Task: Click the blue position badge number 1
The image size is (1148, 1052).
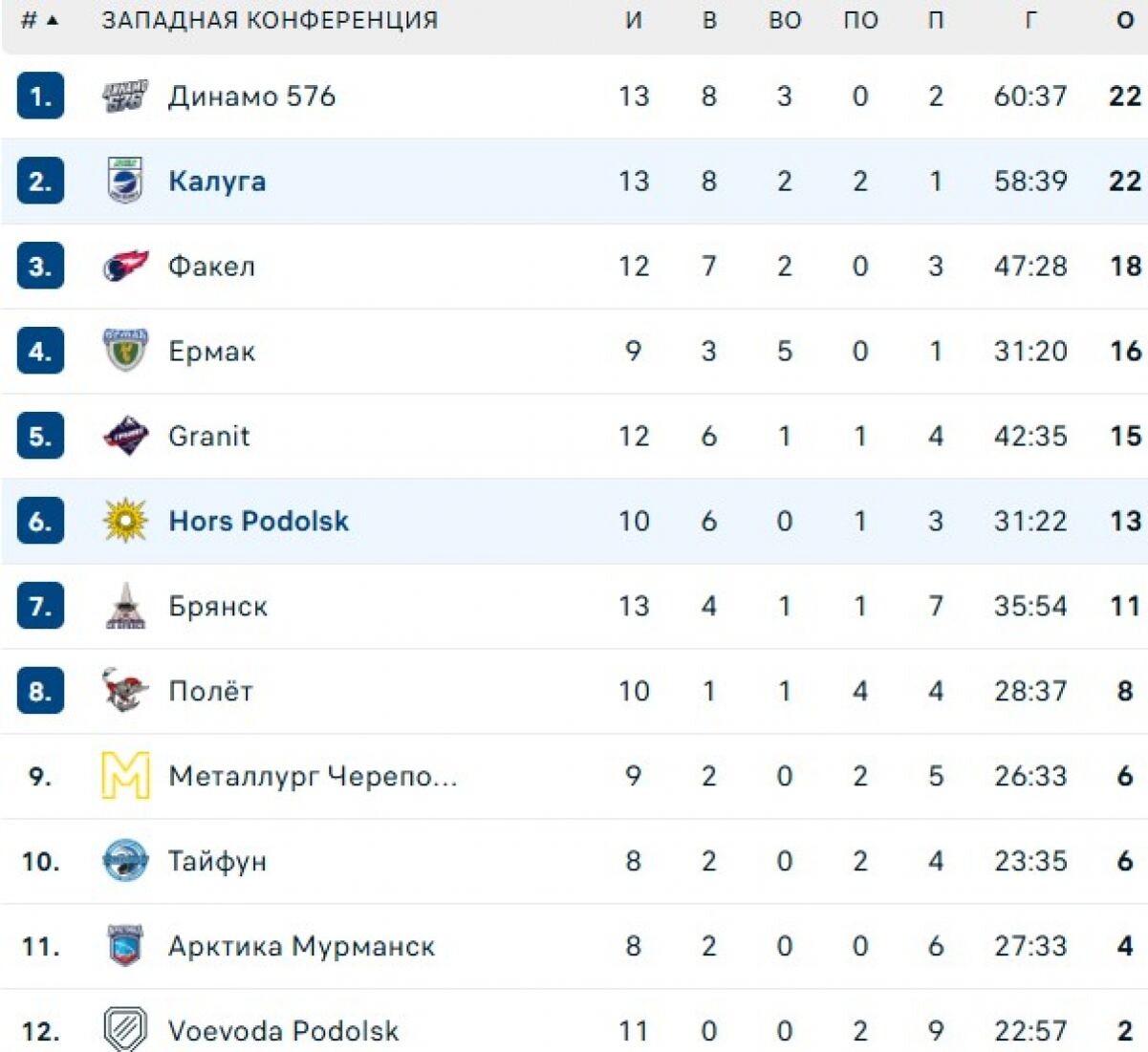Action: click(x=40, y=97)
